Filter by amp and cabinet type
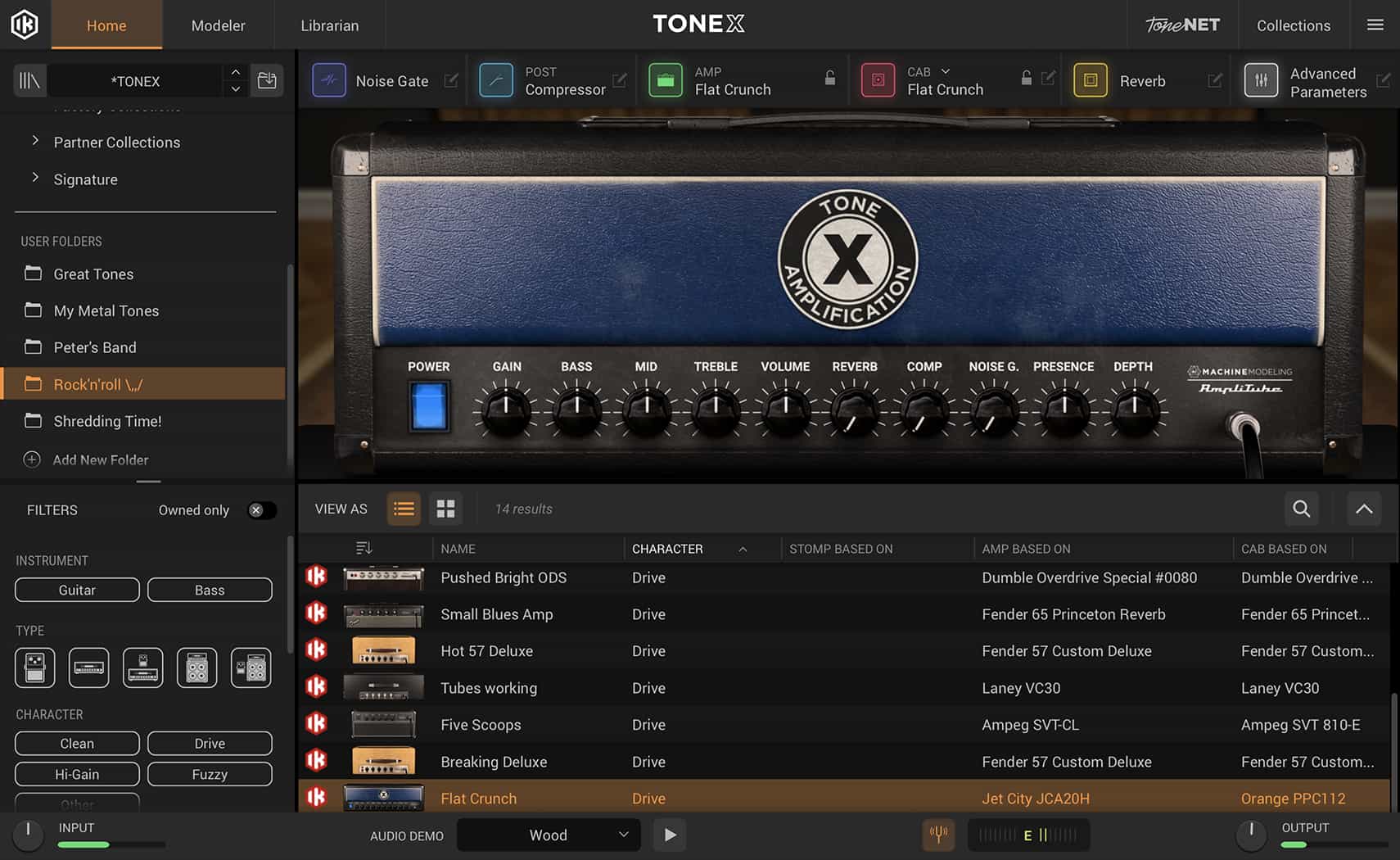The width and height of the screenshot is (1400, 860). click(x=251, y=668)
